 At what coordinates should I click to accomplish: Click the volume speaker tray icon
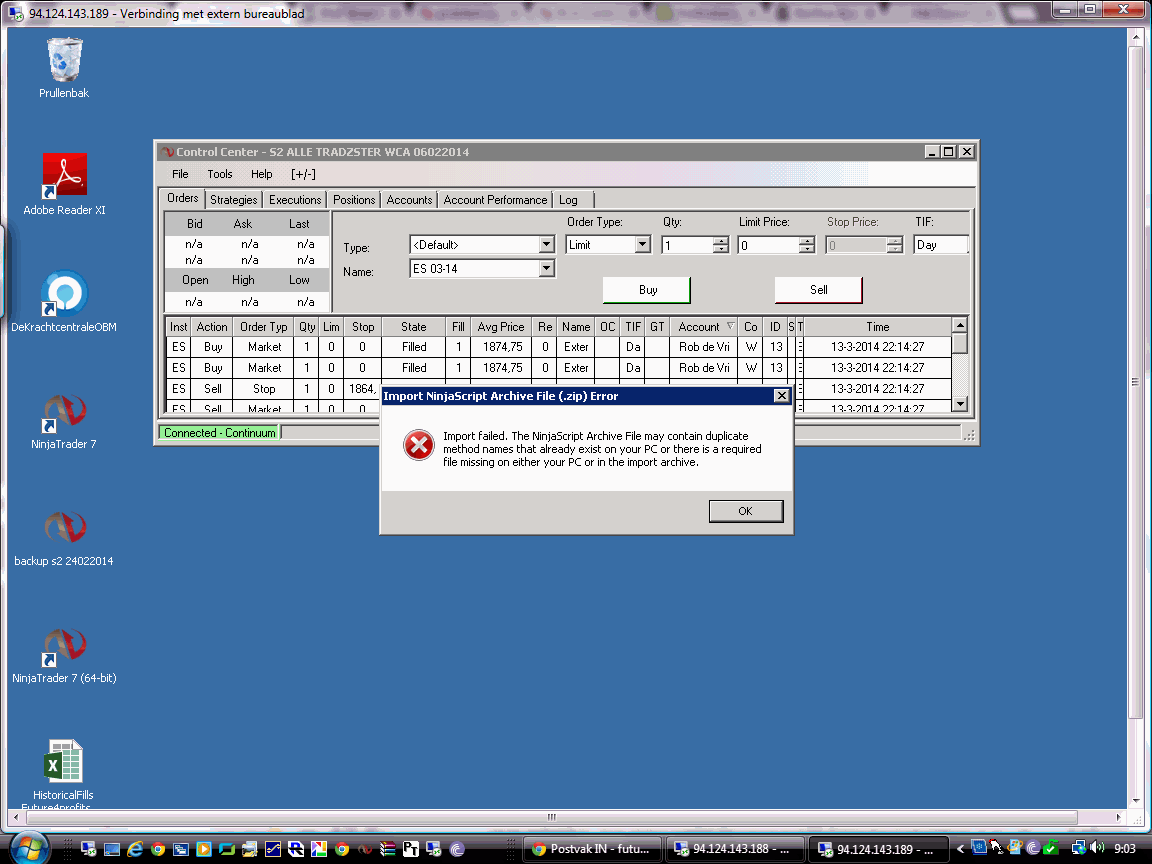pos(1096,848)
